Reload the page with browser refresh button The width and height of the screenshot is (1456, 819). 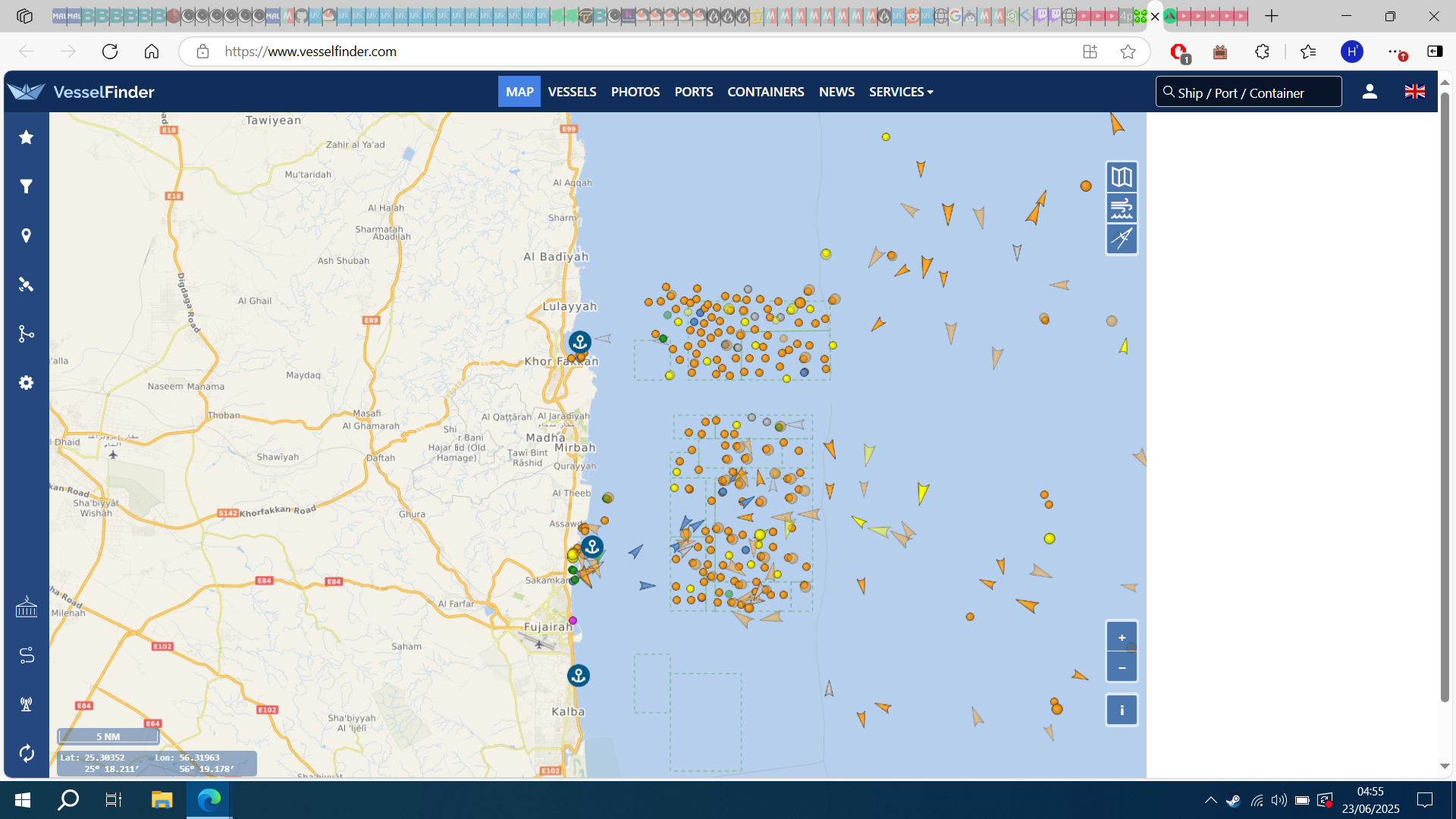click(110, 52)
